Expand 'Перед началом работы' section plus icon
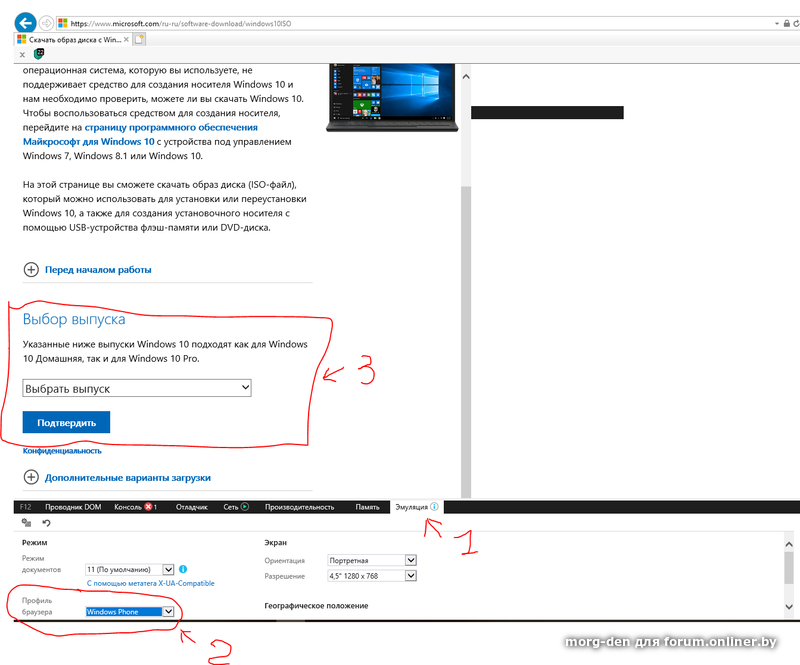 click(x=31, y=269)
